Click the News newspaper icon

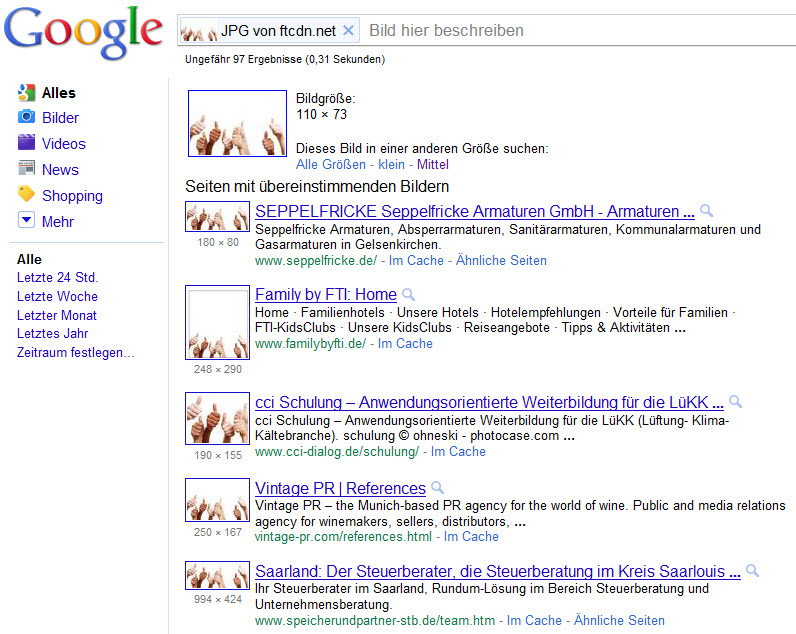coord(26,169)
